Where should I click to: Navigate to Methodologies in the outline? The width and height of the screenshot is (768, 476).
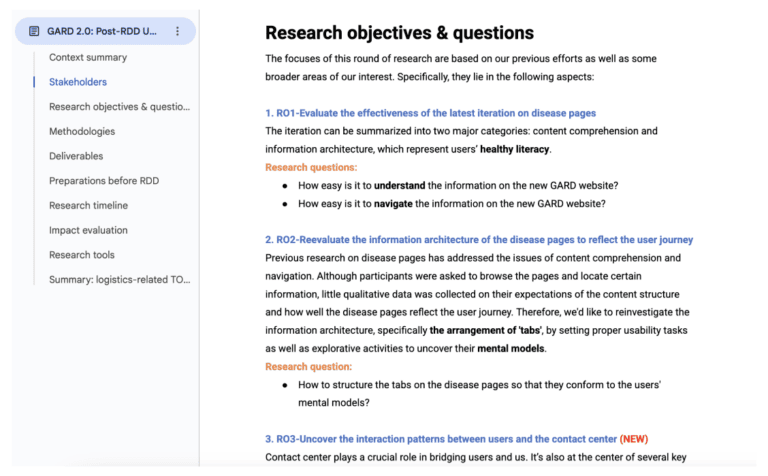tap(82, 131)
